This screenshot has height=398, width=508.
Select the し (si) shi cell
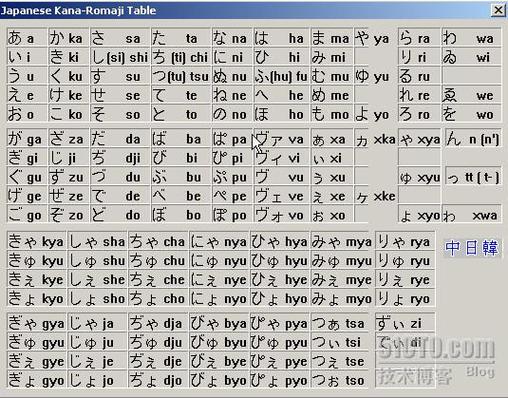tap(120, 57)
